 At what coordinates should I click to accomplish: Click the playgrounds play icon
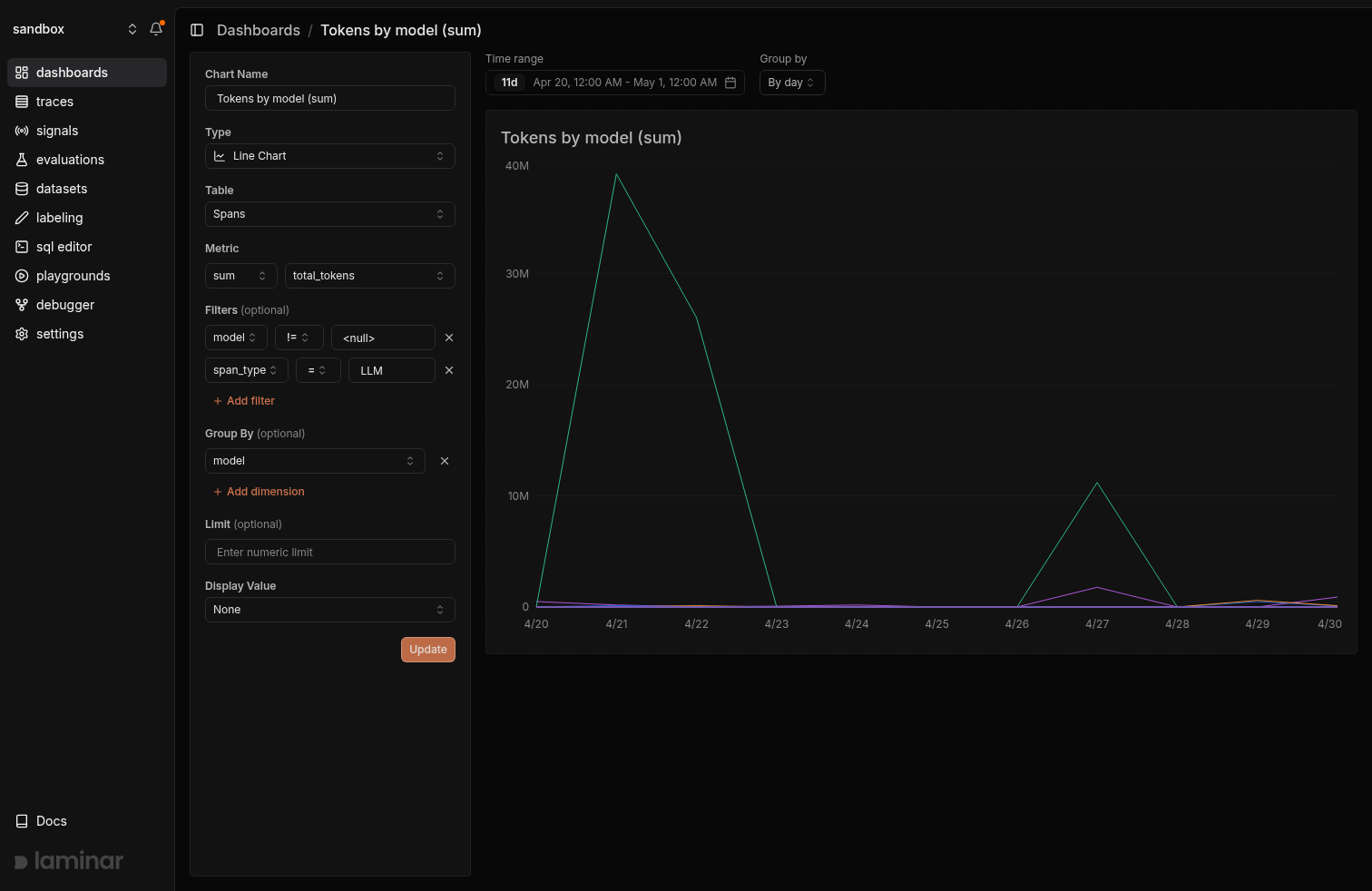click(x=22, y=276)
